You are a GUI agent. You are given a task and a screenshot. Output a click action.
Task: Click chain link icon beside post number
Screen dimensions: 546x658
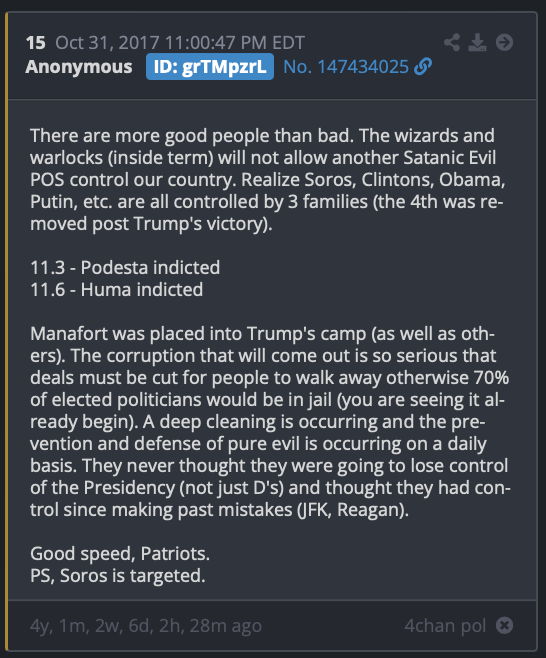[423, 67]
